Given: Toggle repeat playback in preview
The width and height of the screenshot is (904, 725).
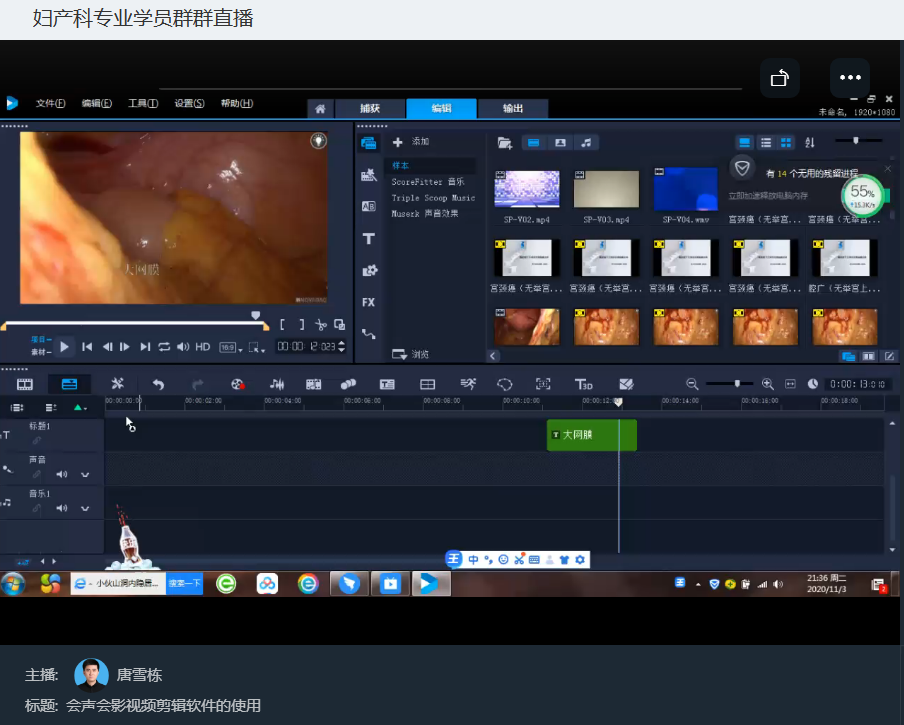Looking at the screenshot, I should coord(164,347).
